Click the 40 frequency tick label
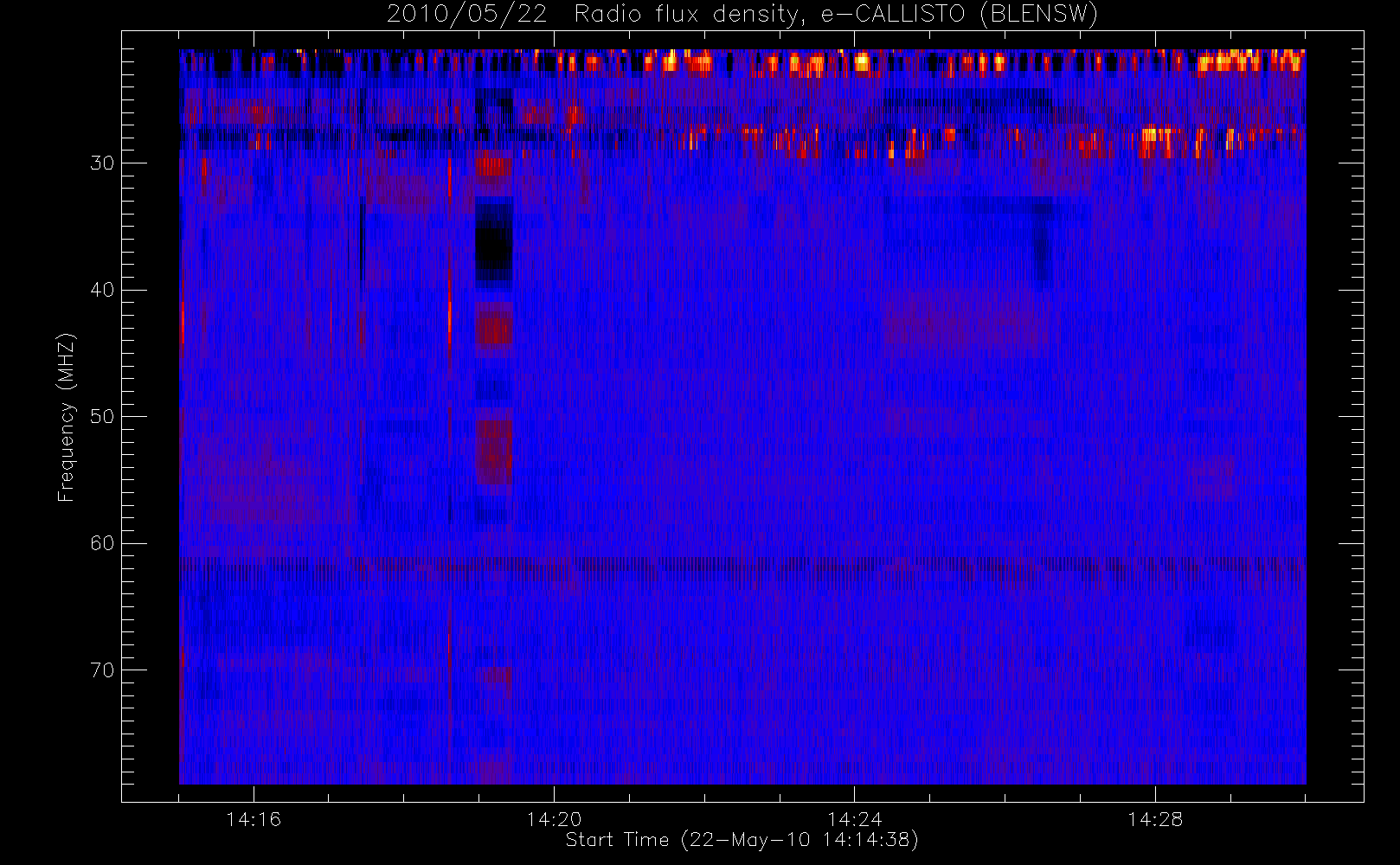The height and width of the screenshot is (865, 1400). pyautogui.click(x=102, y=290)
